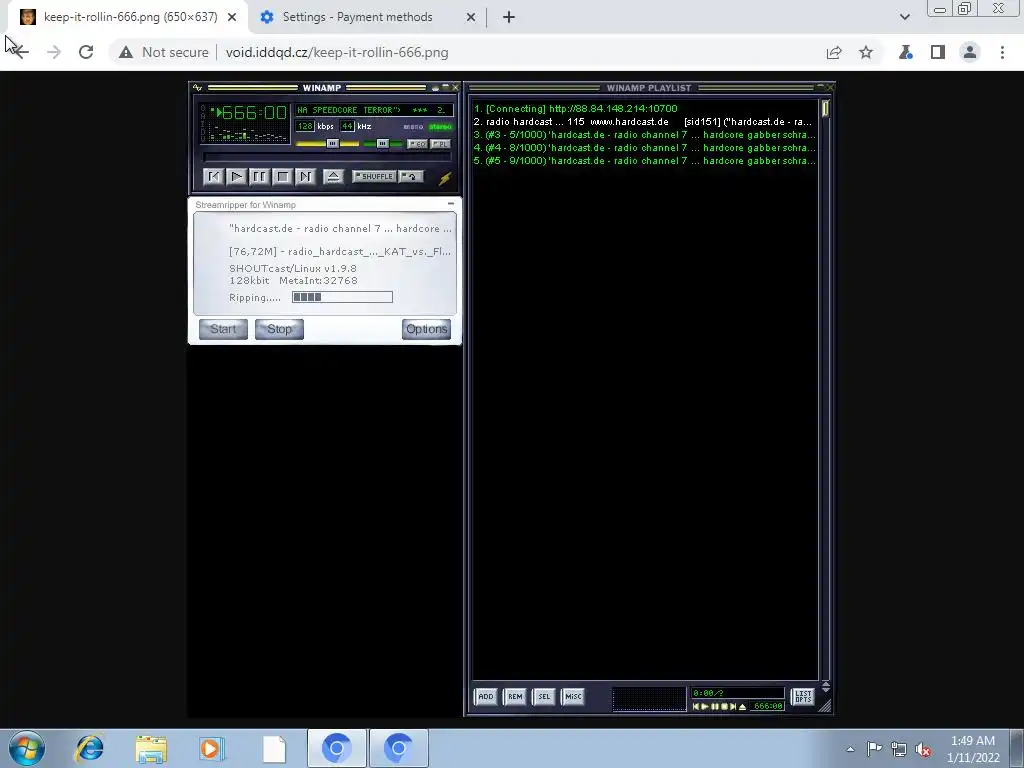
Task: Click the Winamp pause button
Action: point(259,176)
